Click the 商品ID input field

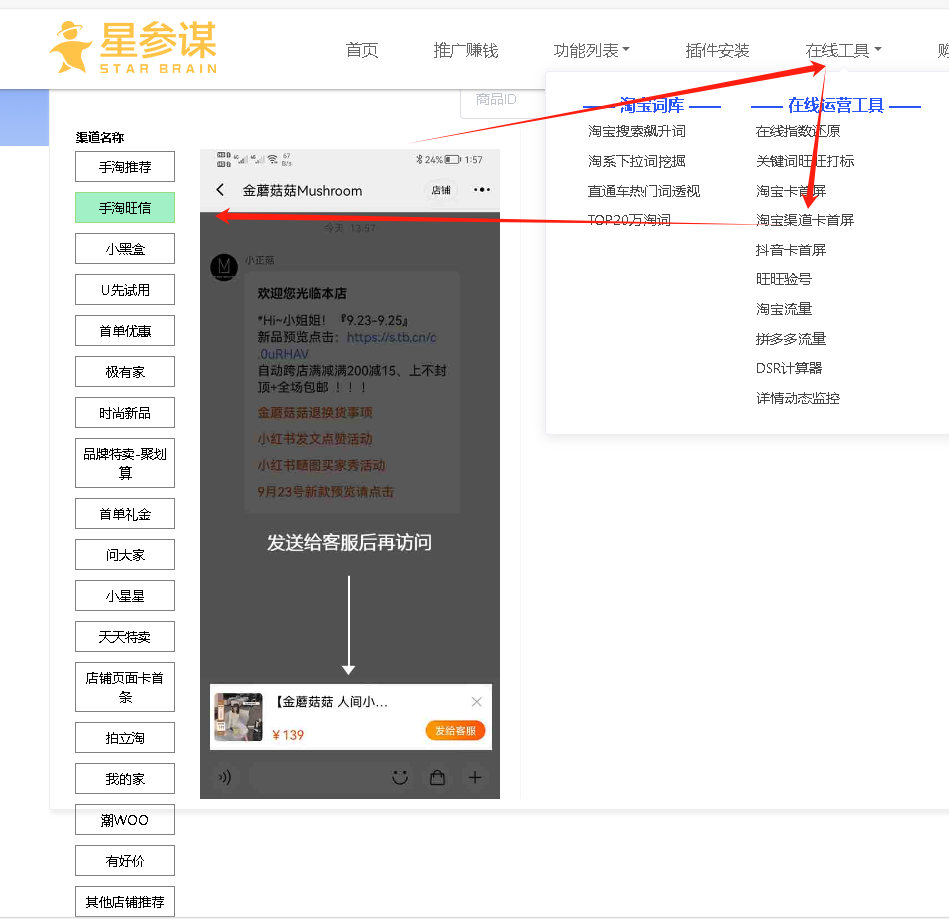click(502, 100)
